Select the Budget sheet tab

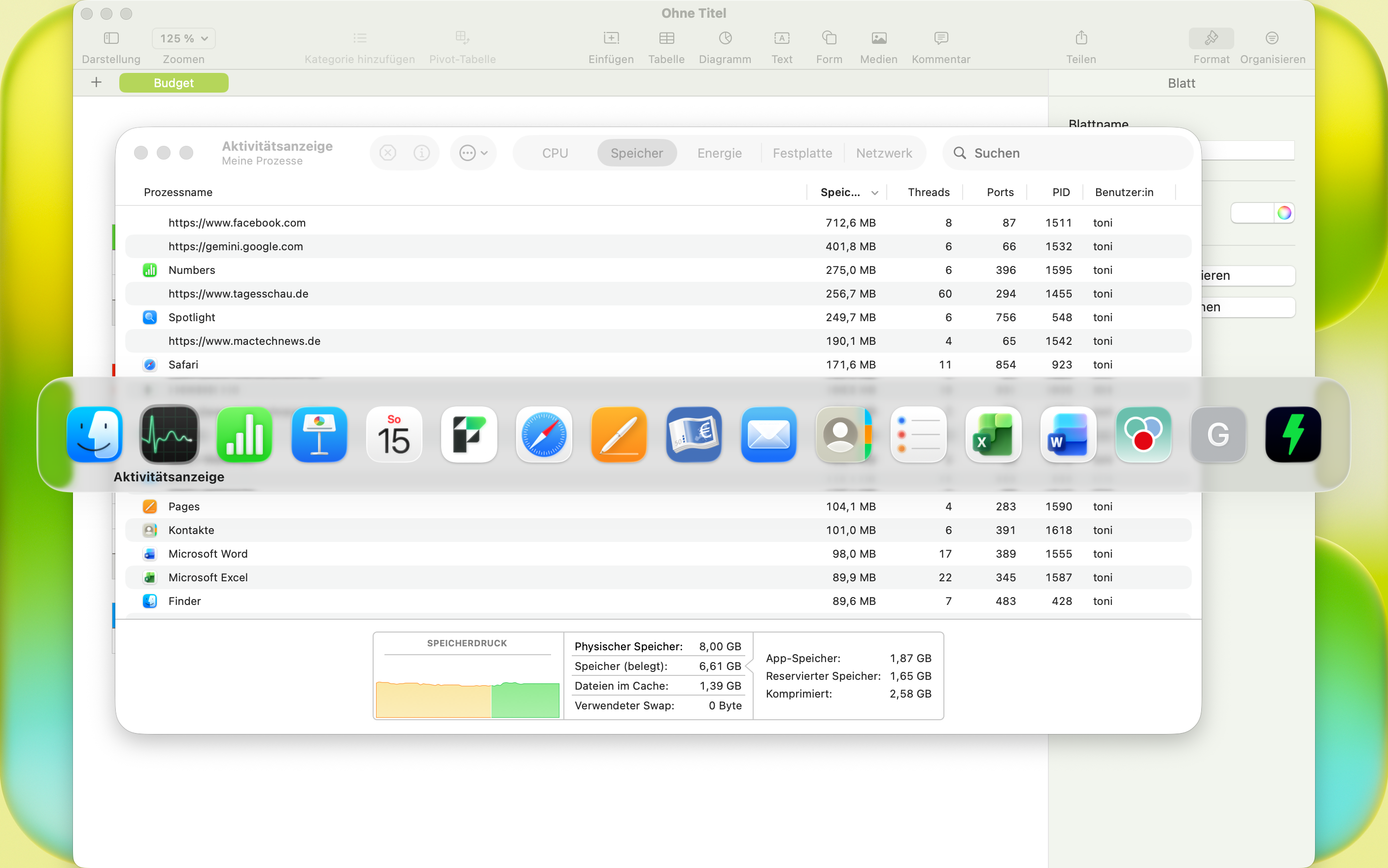click(x=173, y=83)
